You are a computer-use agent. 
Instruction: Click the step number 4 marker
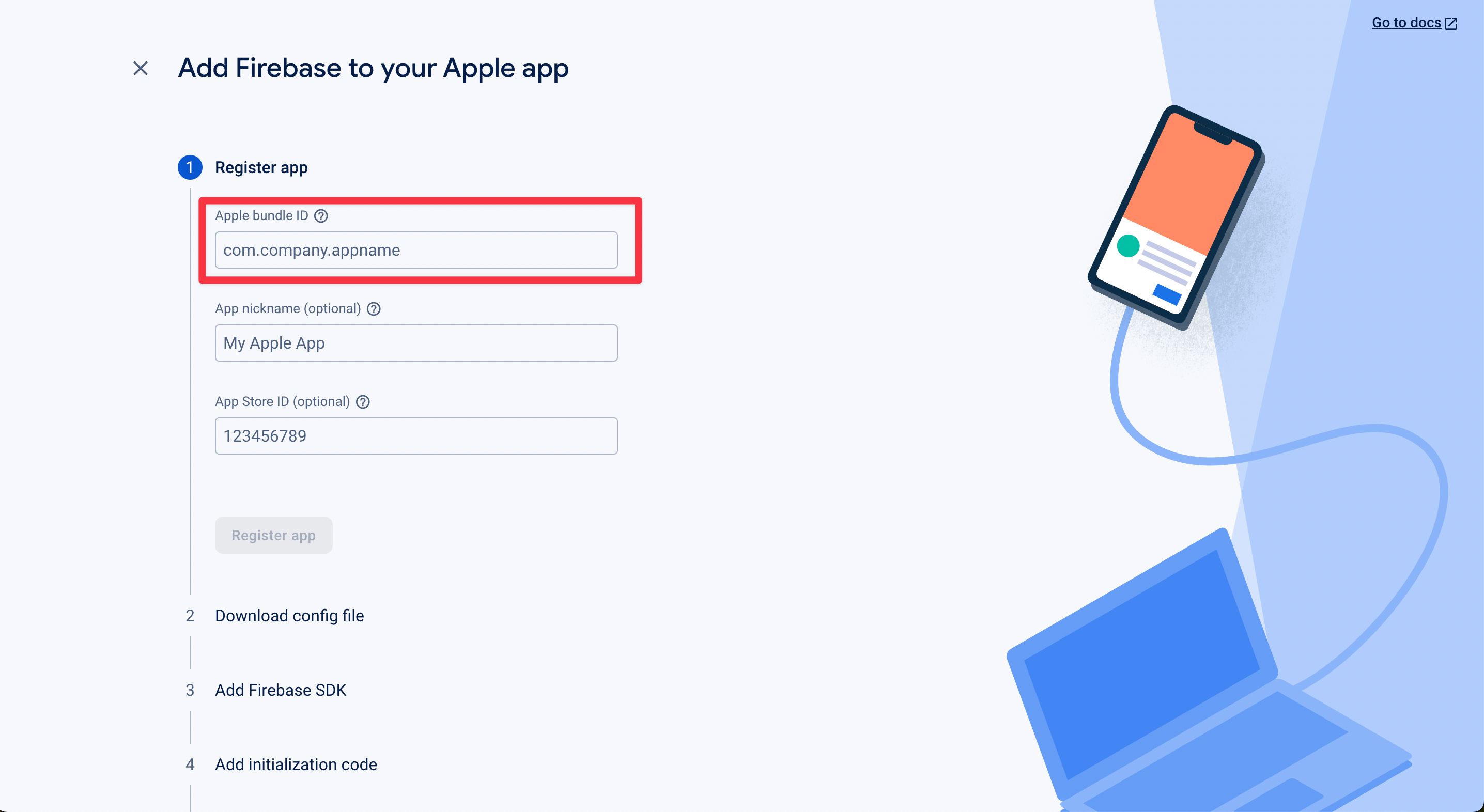point(190,764)
